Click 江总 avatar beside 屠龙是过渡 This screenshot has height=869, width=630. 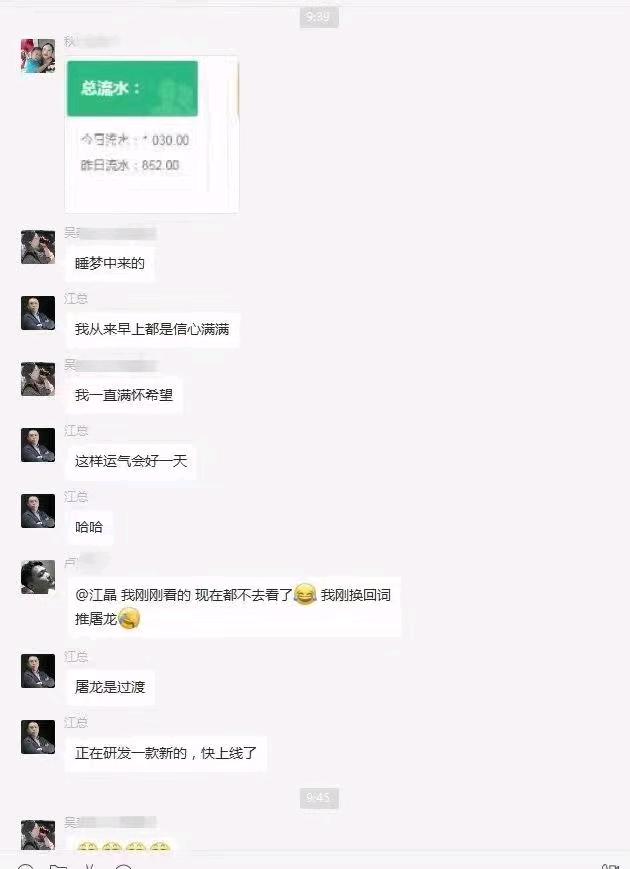point(38,671)
